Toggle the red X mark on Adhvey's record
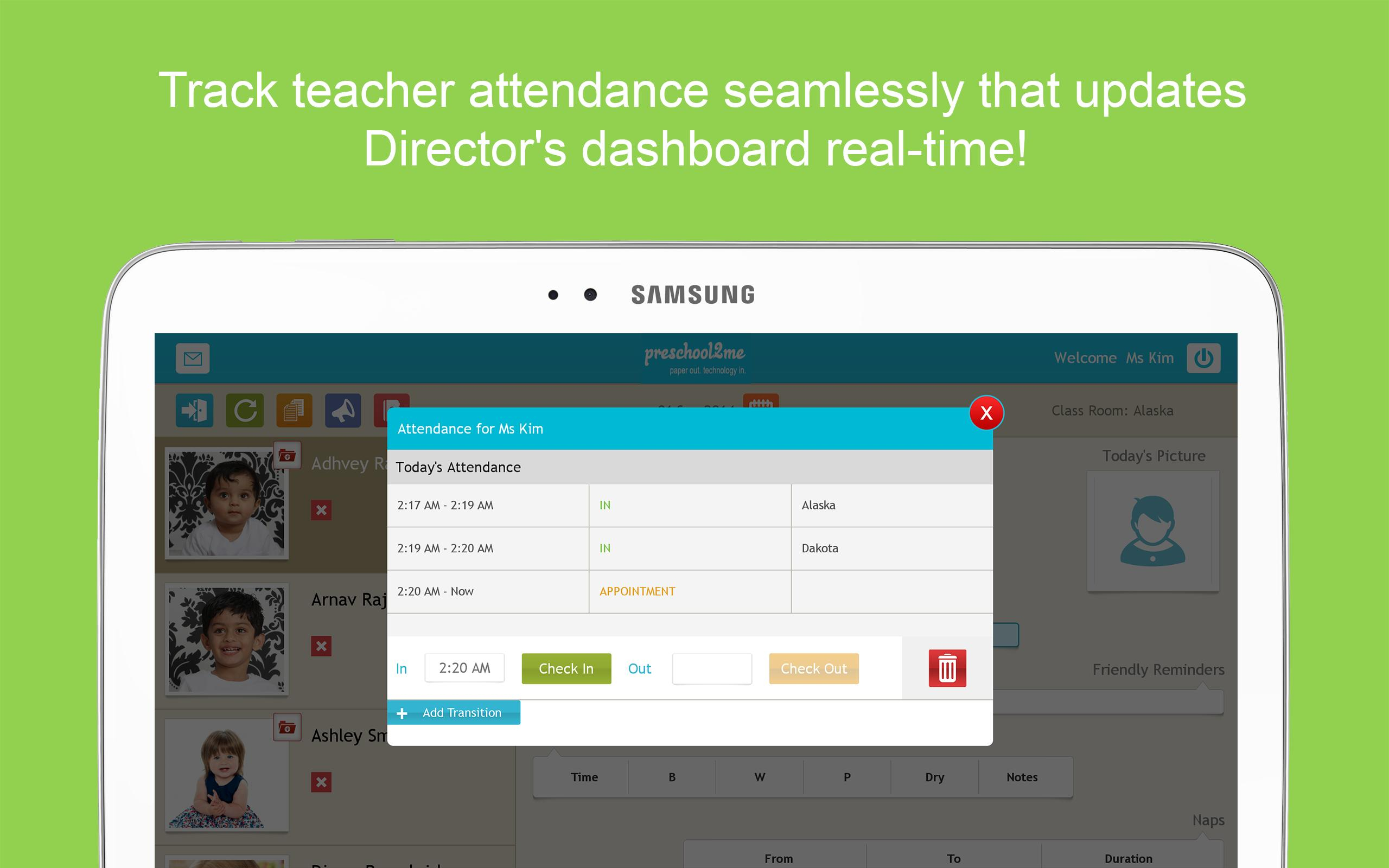 (x=321, y=510)
